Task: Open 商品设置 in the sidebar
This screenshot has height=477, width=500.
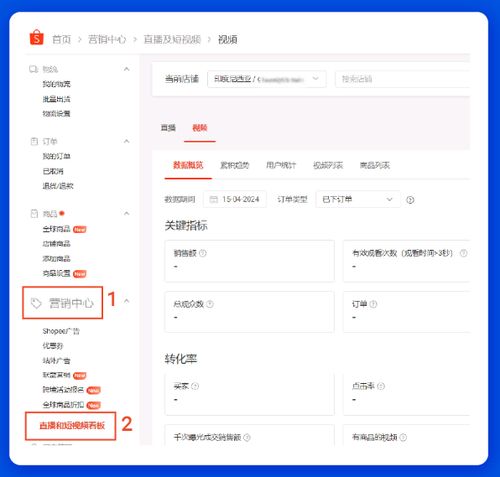Action: [56, 273]
